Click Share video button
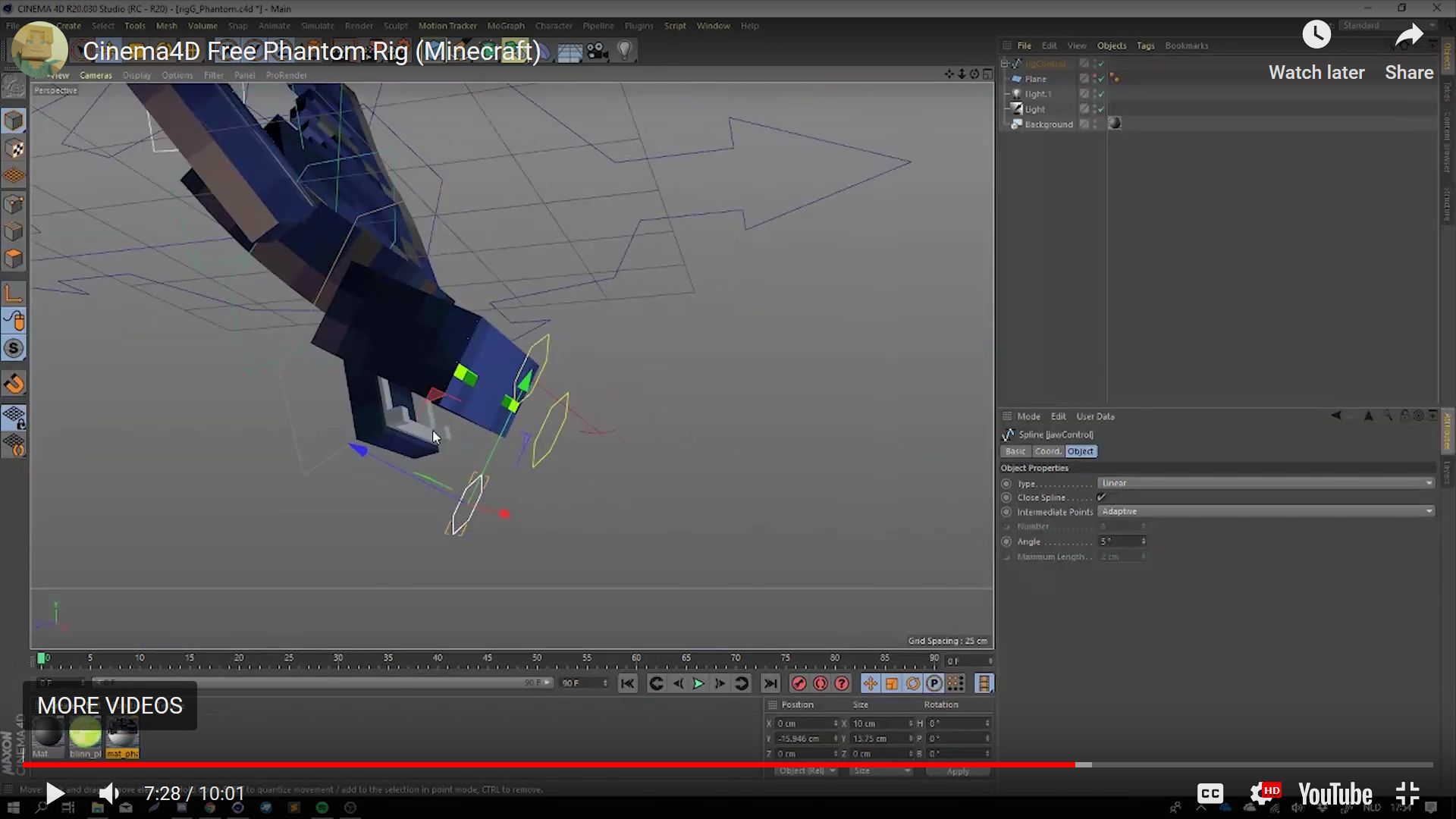The height and width of the screenshot is (819, 1456). coord(1409,50)
